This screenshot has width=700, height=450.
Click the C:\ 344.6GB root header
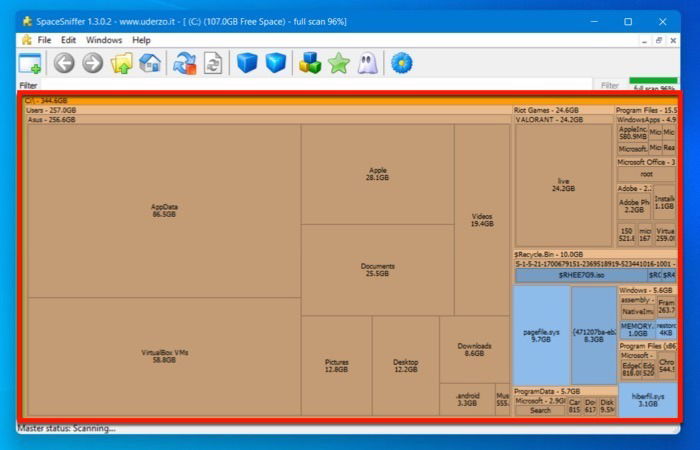[350, 101]
